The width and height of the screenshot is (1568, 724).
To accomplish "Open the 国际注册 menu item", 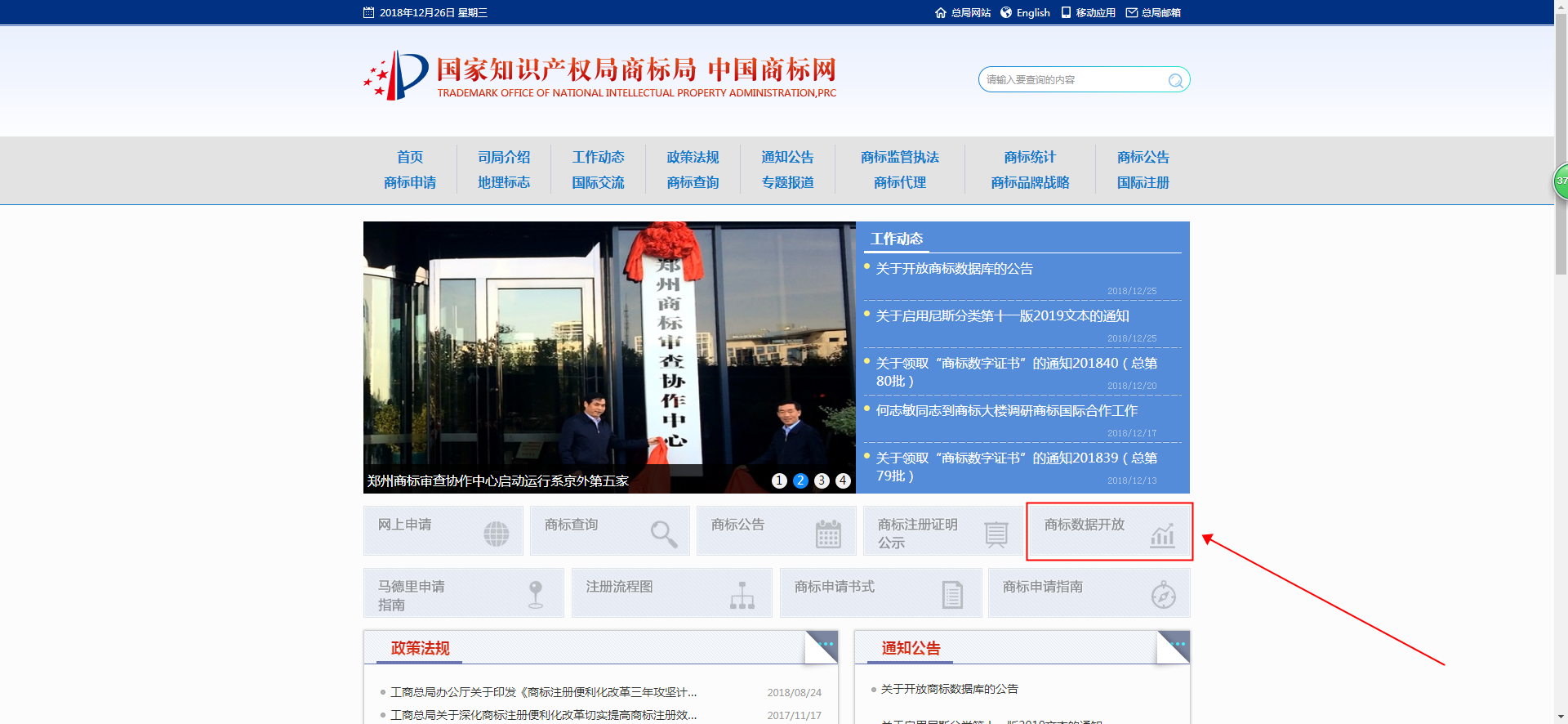I will (1143, 182).
